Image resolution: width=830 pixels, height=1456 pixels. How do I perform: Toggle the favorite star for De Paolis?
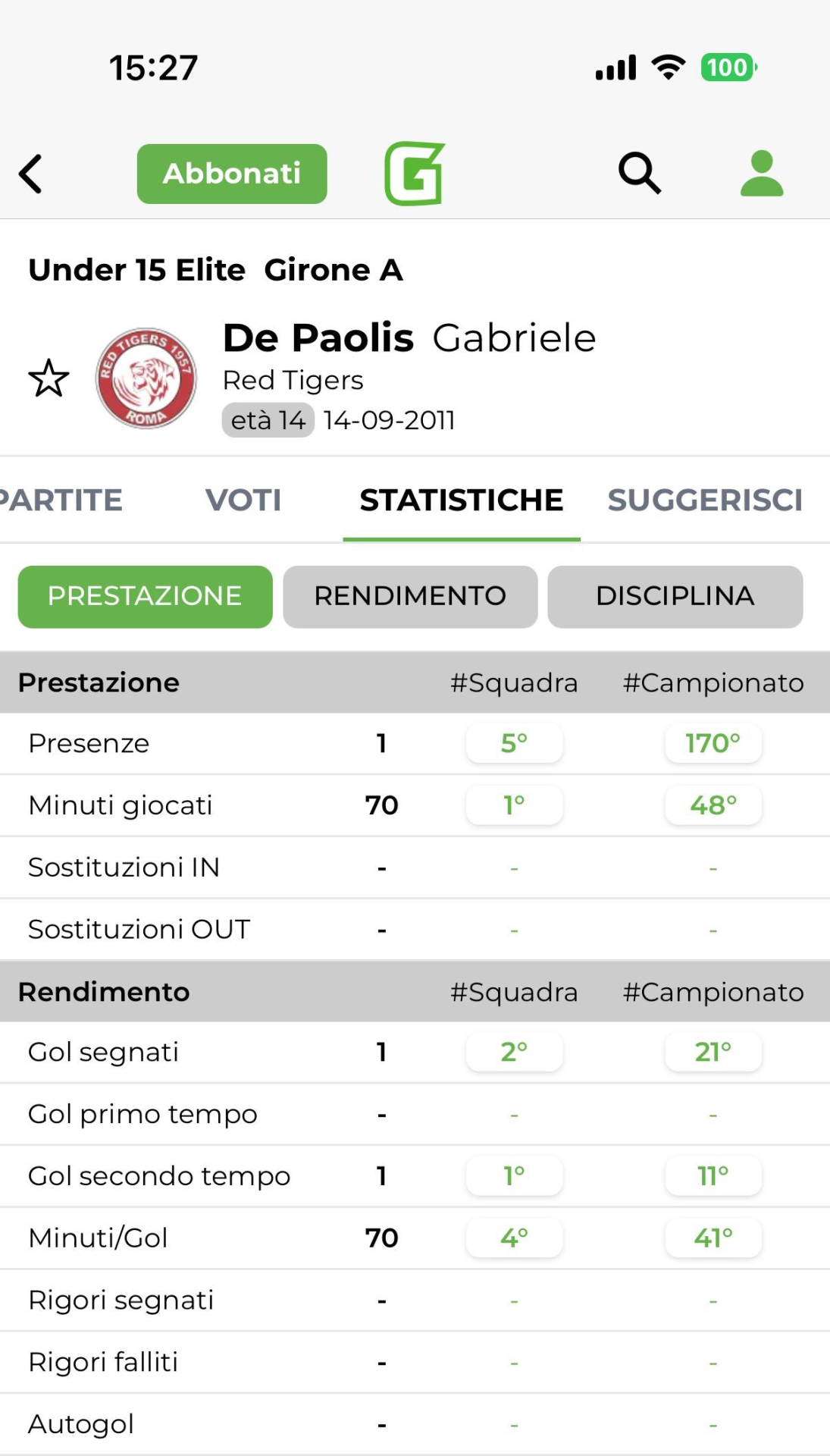(x=49, y=378)
